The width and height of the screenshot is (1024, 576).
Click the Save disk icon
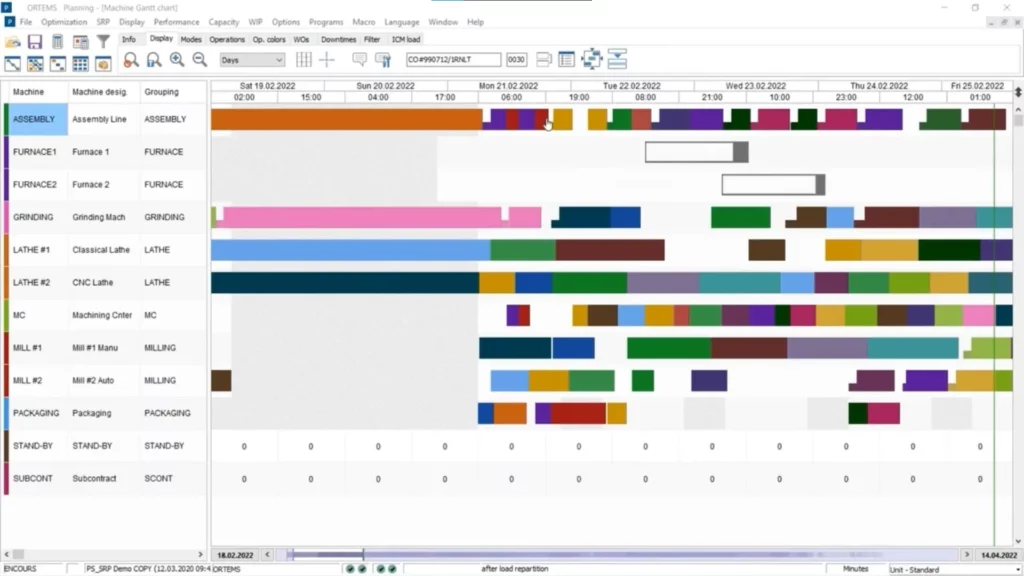[35, 42]
